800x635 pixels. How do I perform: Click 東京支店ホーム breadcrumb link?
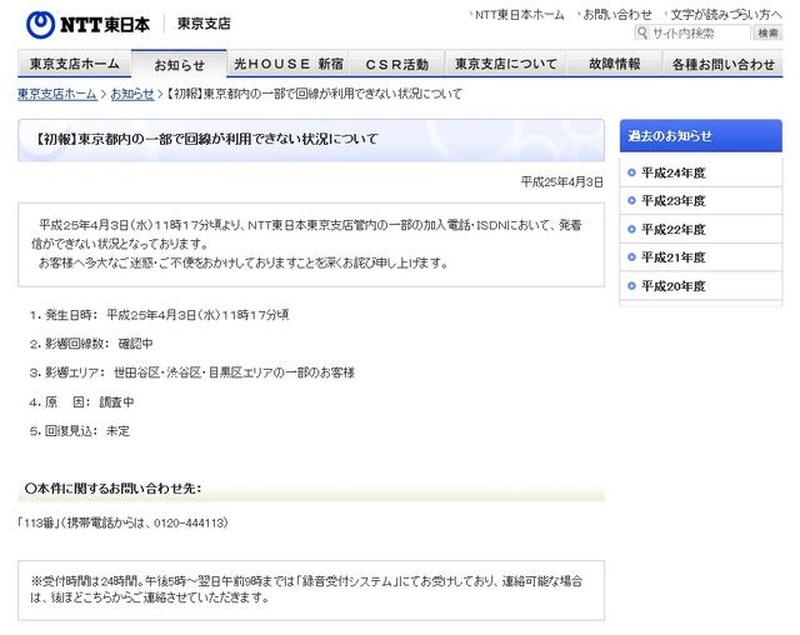(57, 94)
